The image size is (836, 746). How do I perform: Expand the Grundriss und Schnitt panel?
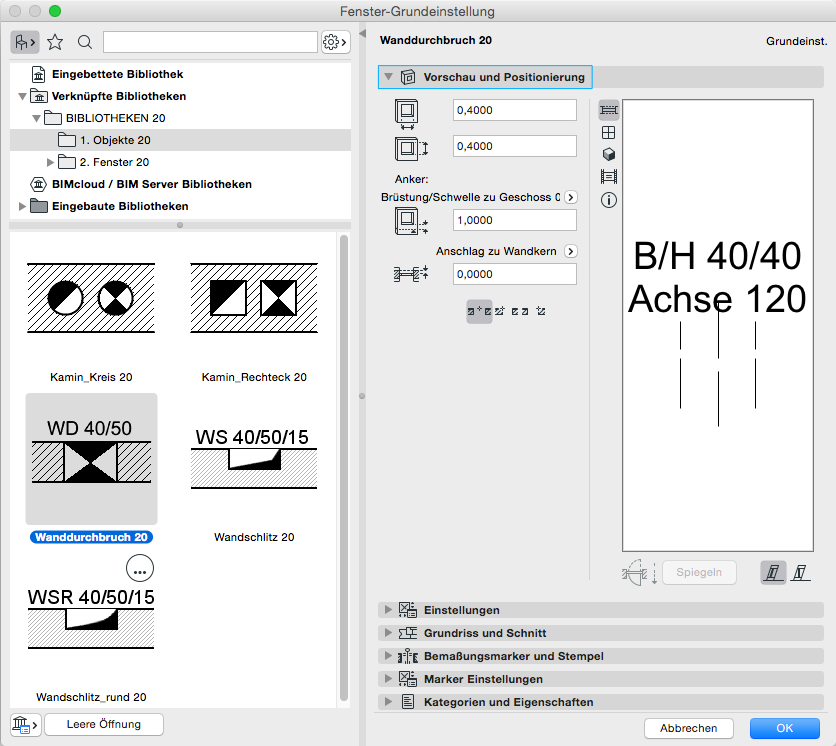485,633
